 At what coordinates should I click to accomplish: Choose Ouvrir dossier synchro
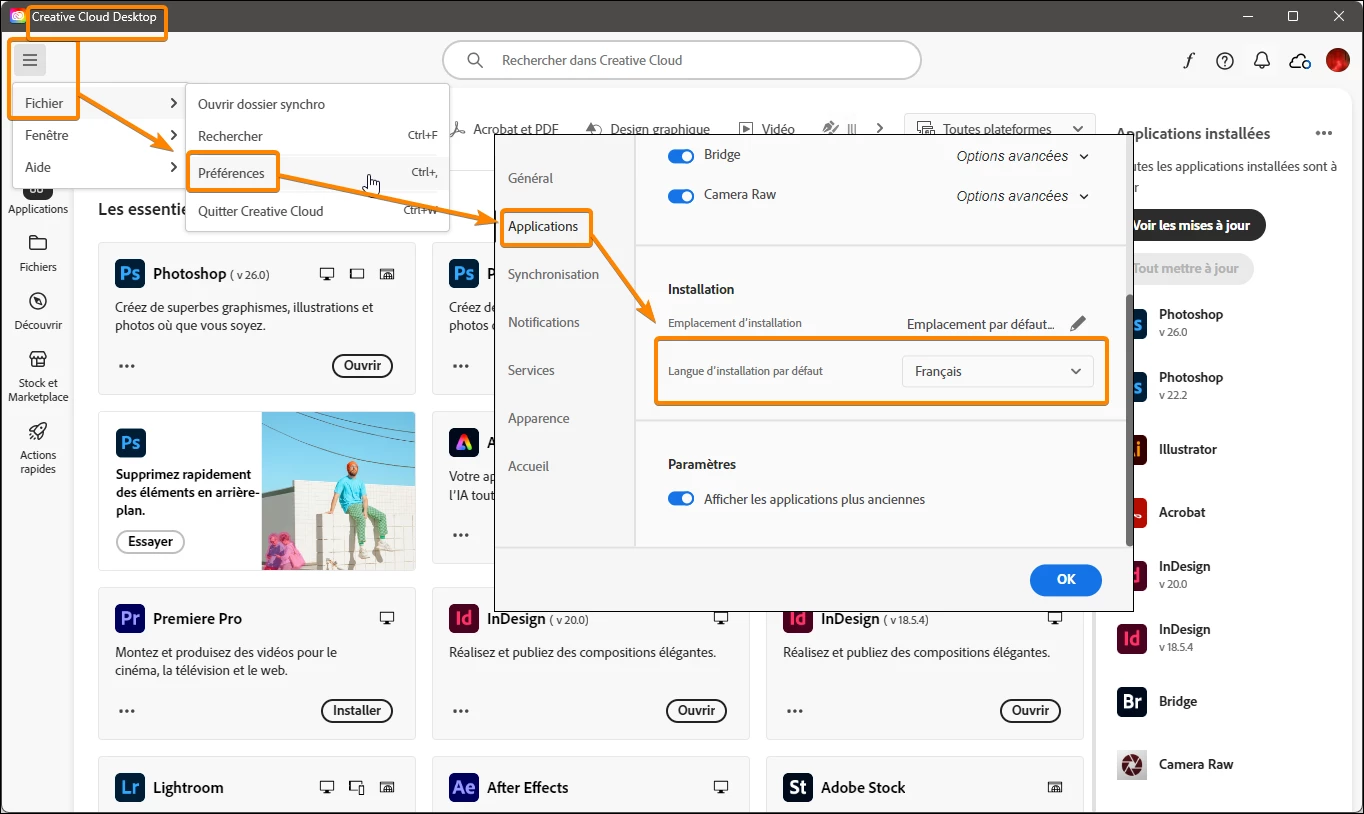tap(317, 104)
